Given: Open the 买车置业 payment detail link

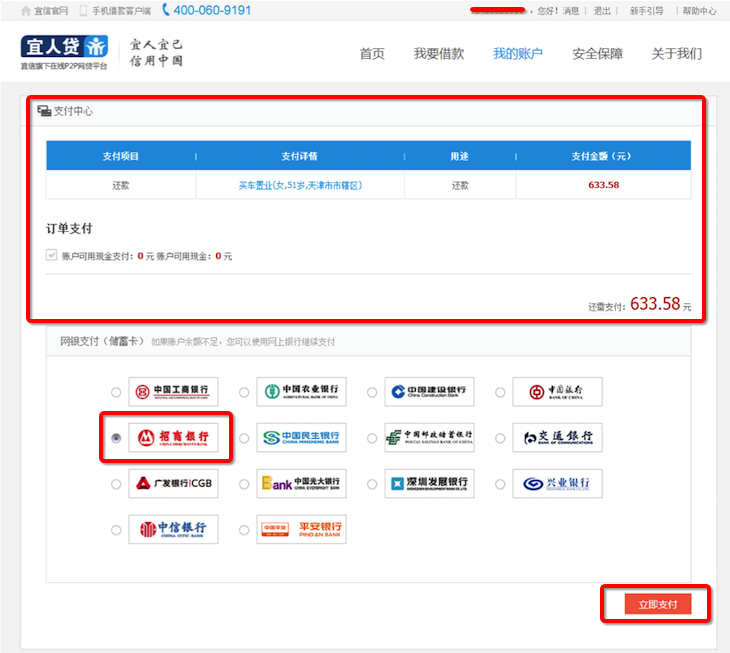Looking at the screenshot, I should (x=300, y=185).
